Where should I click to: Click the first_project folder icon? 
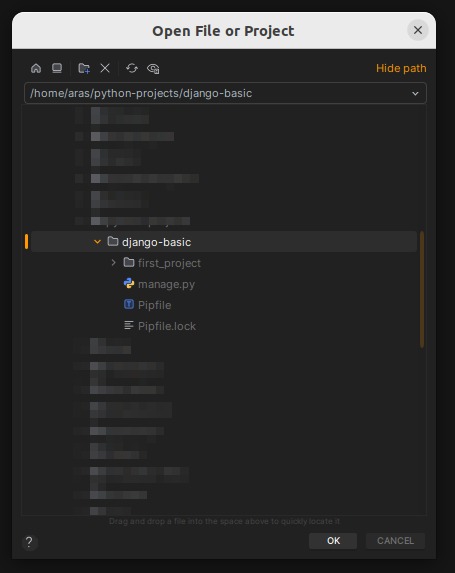pos(129,262)
